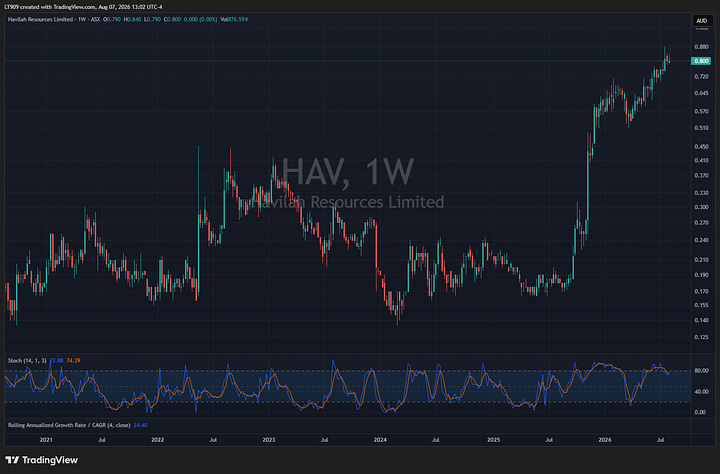This screenshot has height=474, width=720.
Task: Click the latest weekly candle near 0.800
Action: click(669, 59)
